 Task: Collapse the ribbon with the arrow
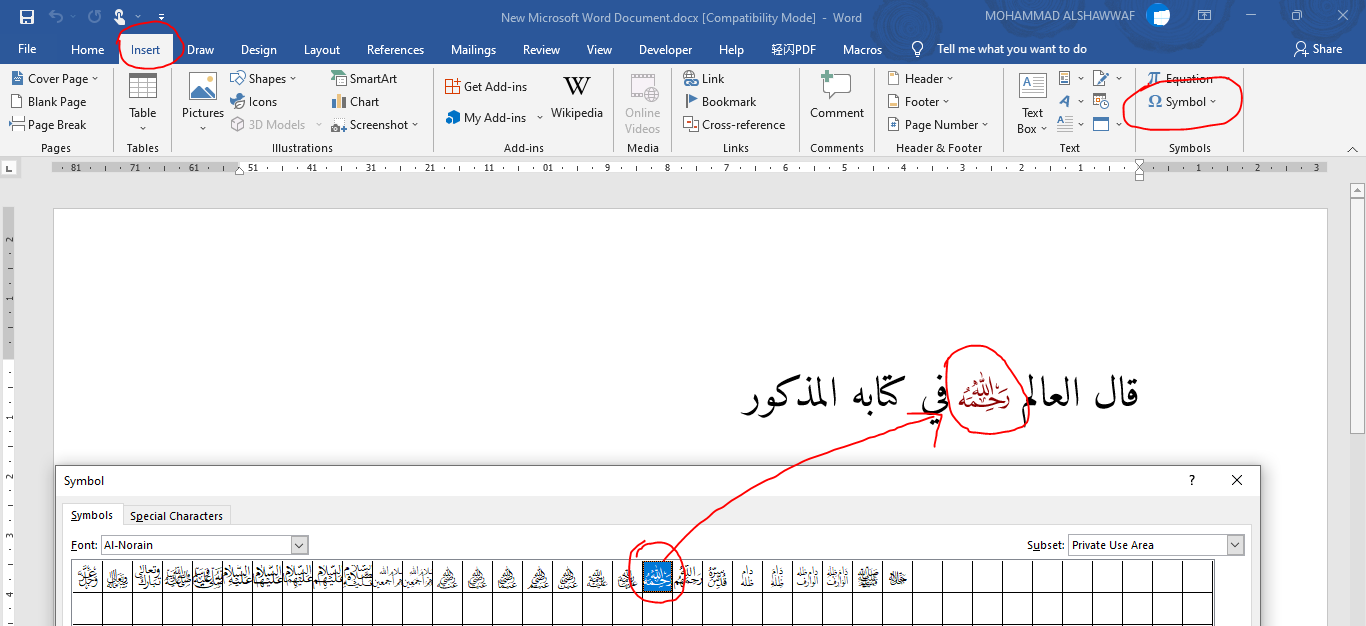point(1351,148)
